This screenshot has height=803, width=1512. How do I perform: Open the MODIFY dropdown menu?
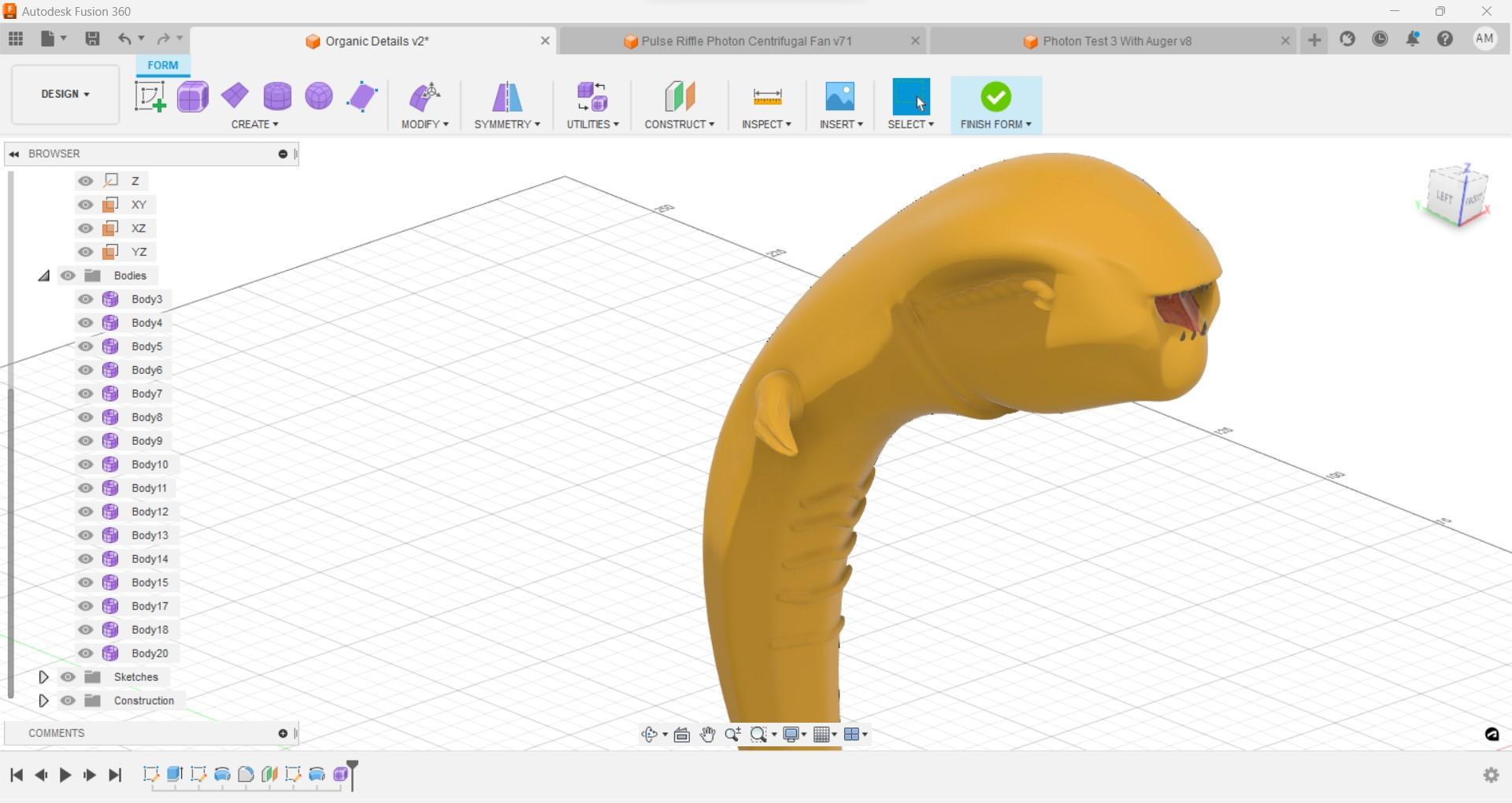[x=424, y=124]
